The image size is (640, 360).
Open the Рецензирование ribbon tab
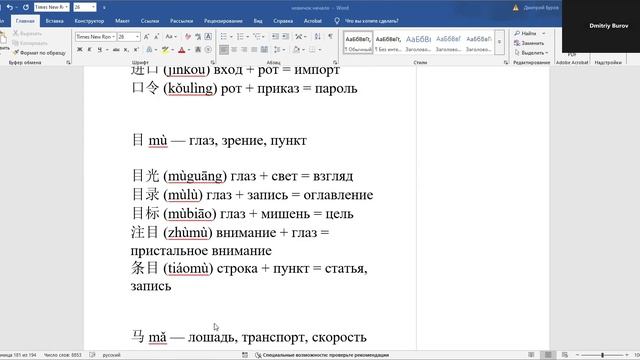click(223, 21)
